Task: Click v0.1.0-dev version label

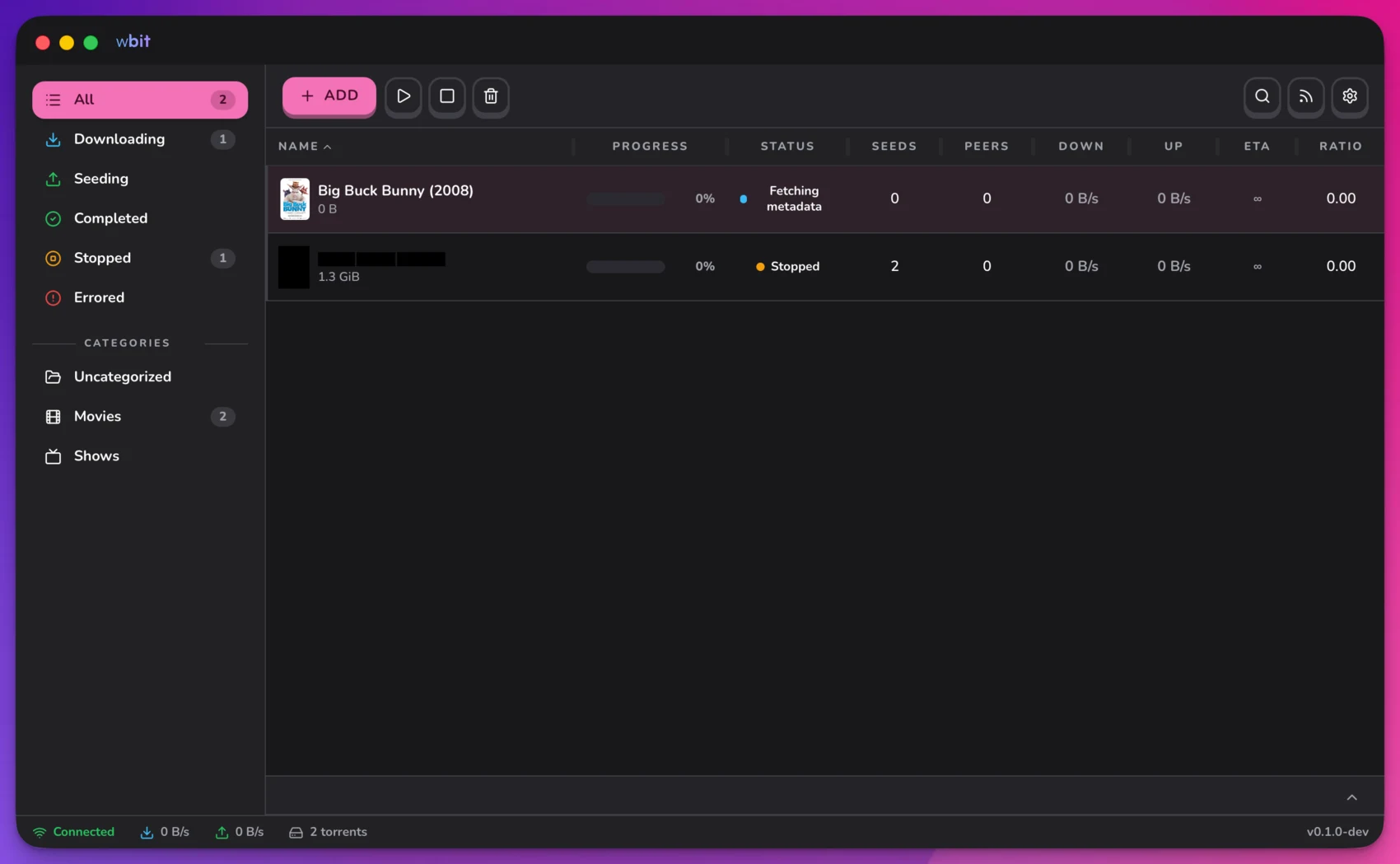Action: (x=1337, y=832)
